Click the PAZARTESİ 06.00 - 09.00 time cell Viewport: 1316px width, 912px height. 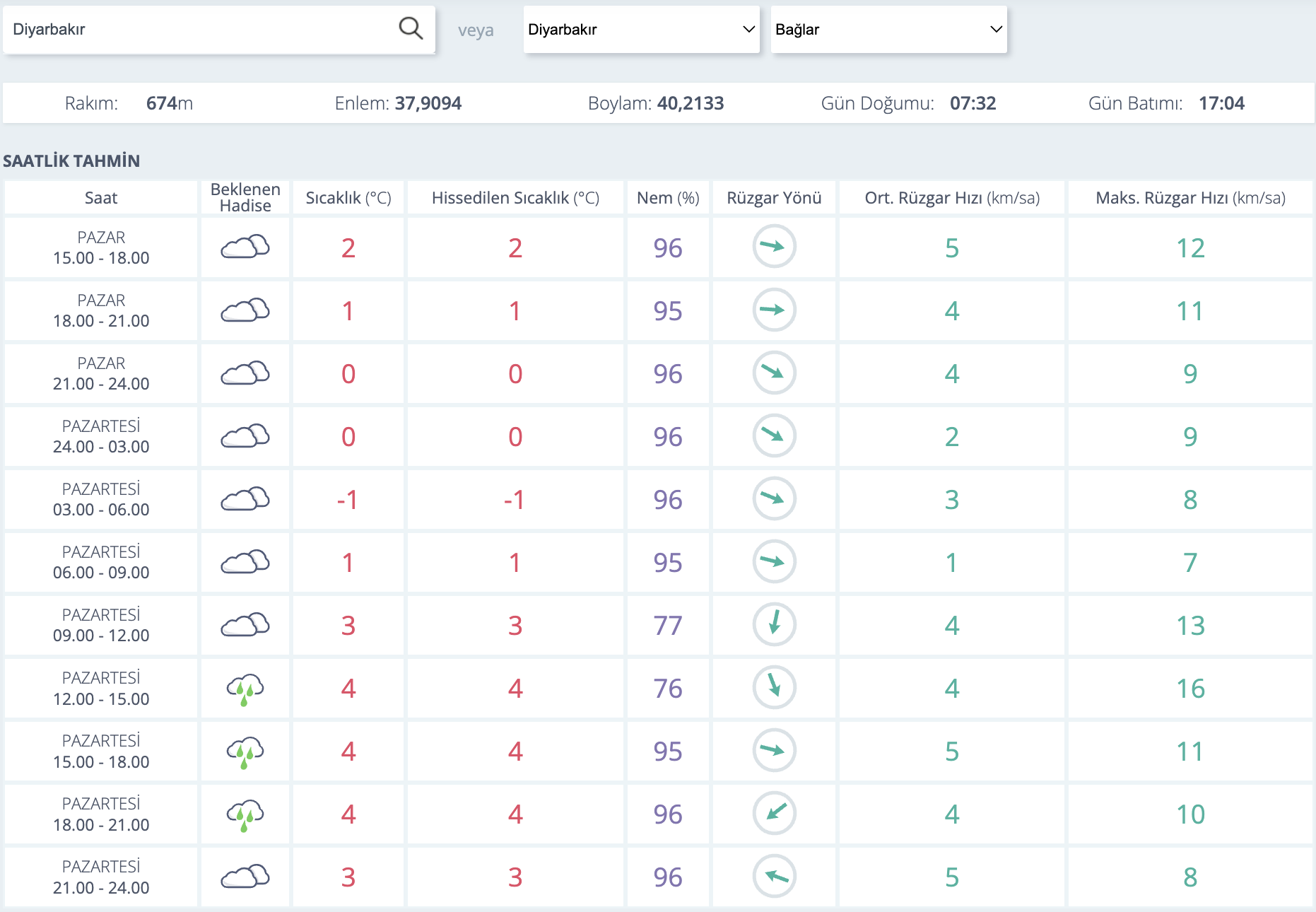pos(101,562)
